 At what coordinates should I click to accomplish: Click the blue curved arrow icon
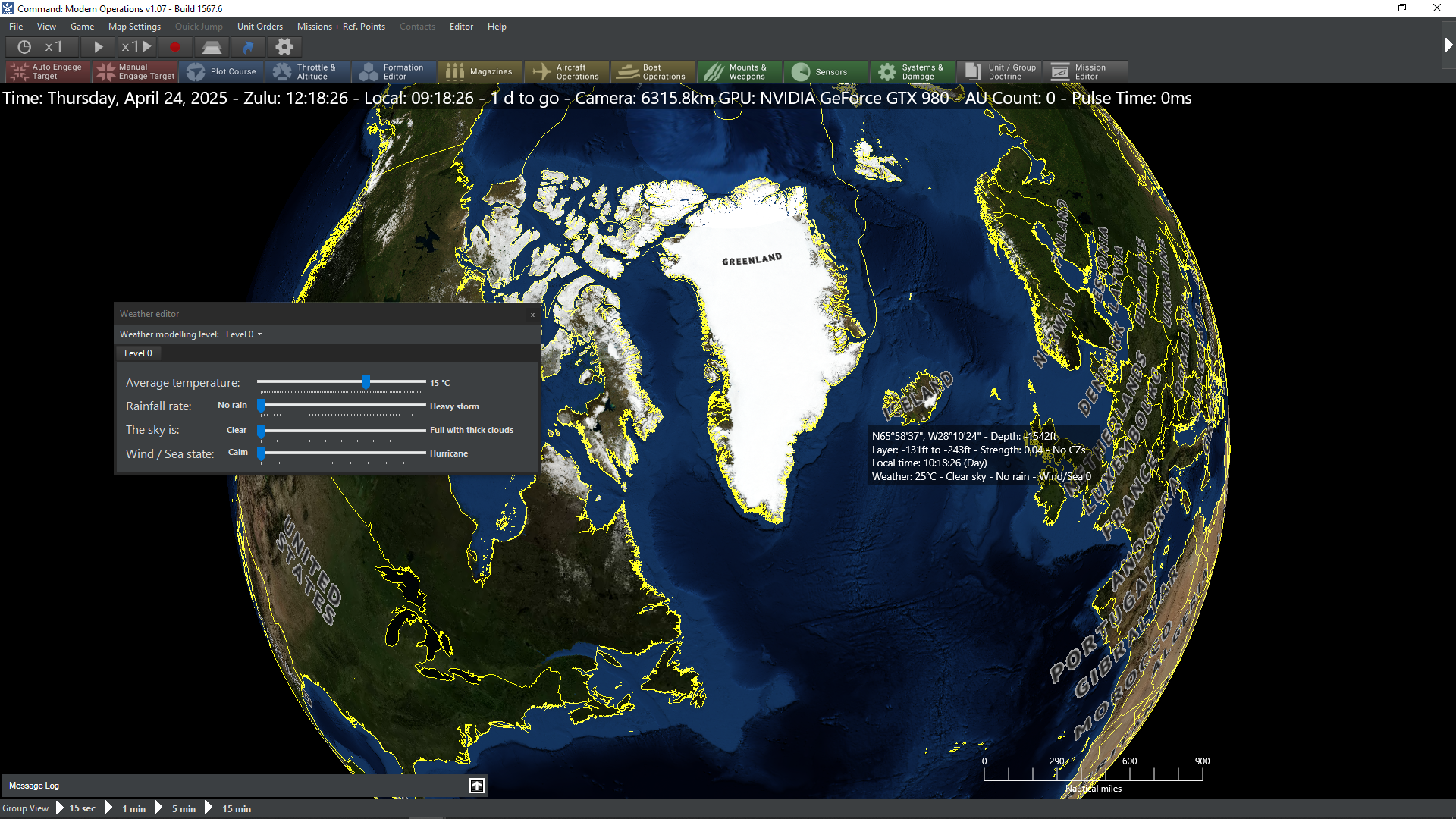click(x=248, y=47)
